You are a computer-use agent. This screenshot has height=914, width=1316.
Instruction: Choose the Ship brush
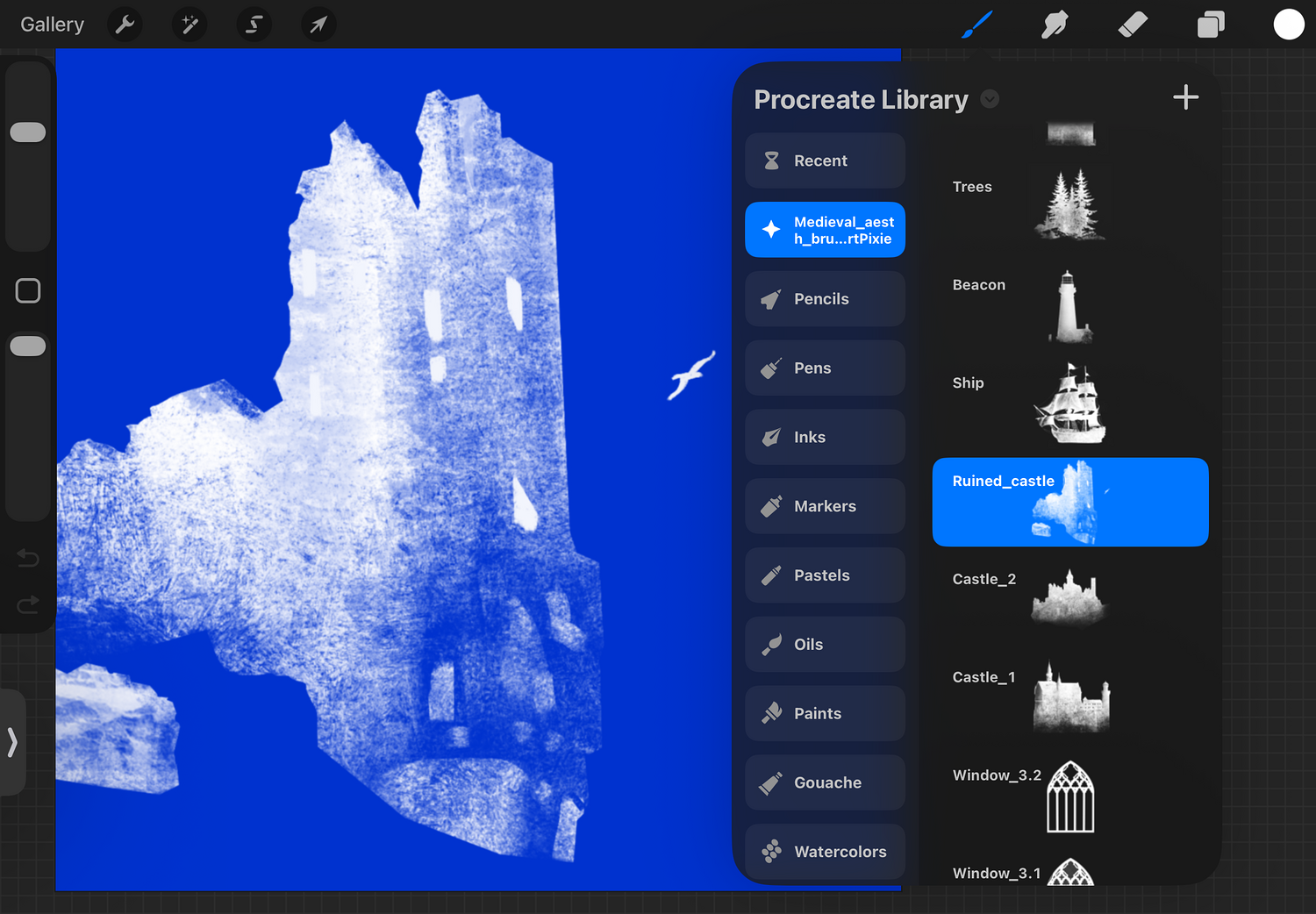(x=1070, y=403)
